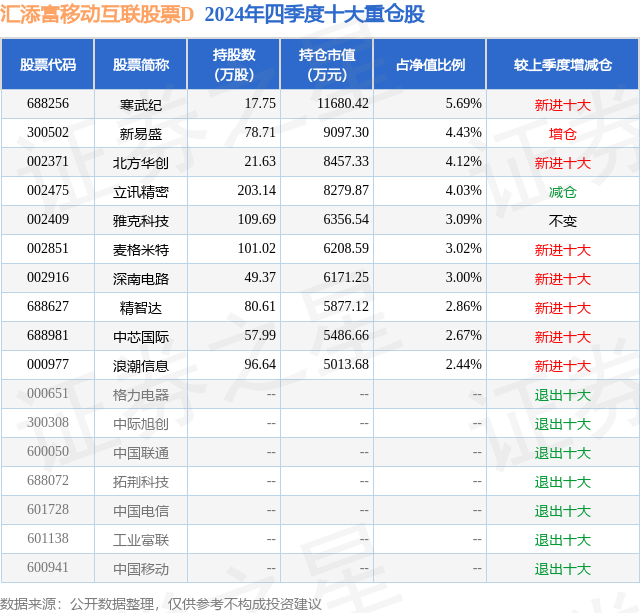The height and width of the screenshot is (613, 640).
Task: Select stock code 002409
Action: (48, 220)
